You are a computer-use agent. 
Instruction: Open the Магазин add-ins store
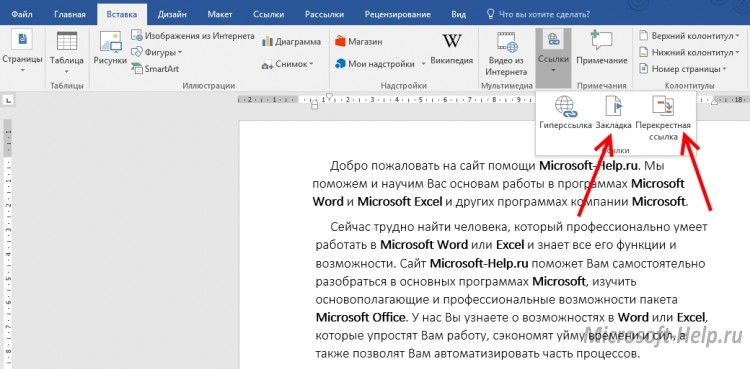click(359, 42)
